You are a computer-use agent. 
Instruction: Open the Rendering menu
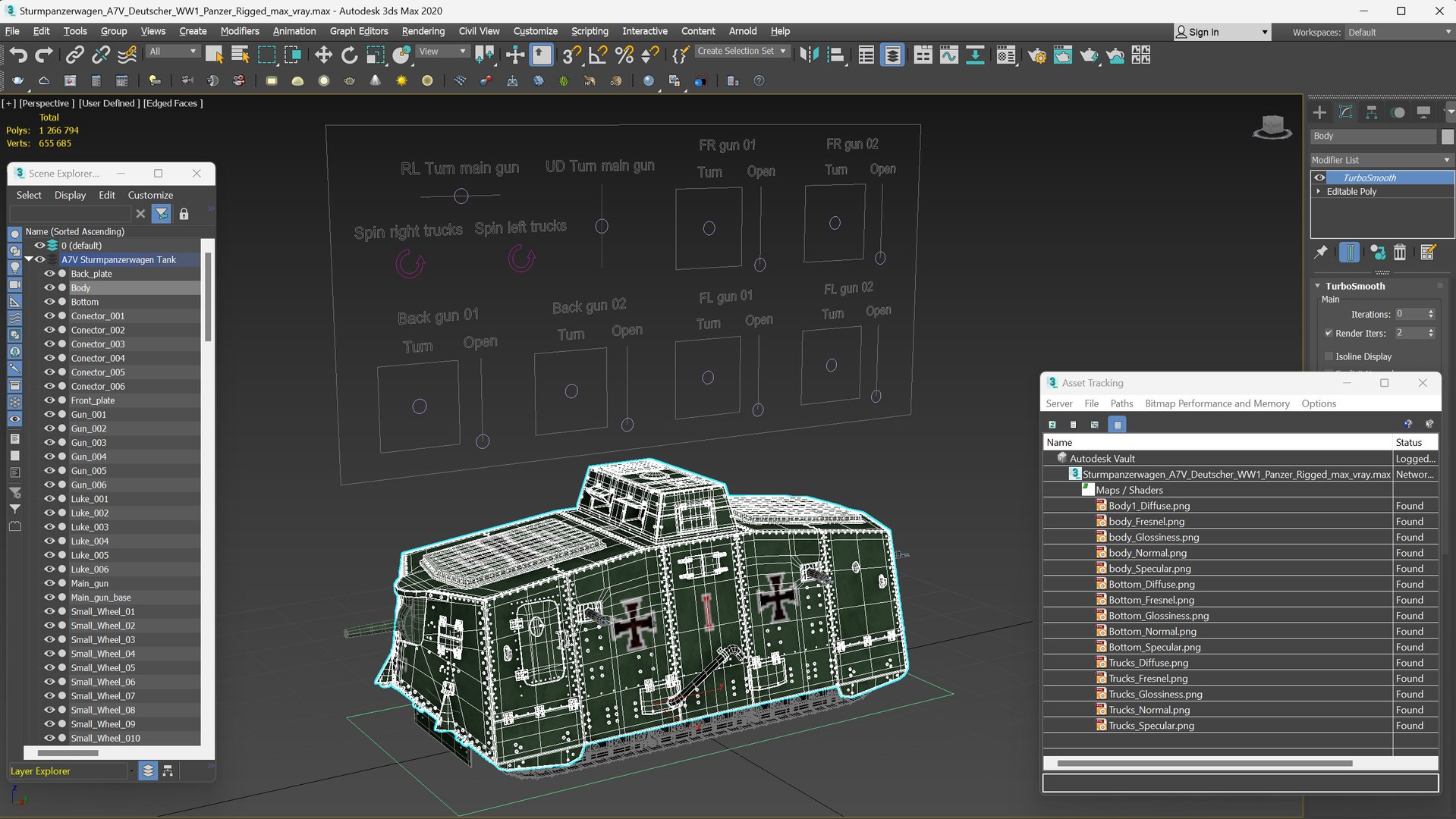423,31
